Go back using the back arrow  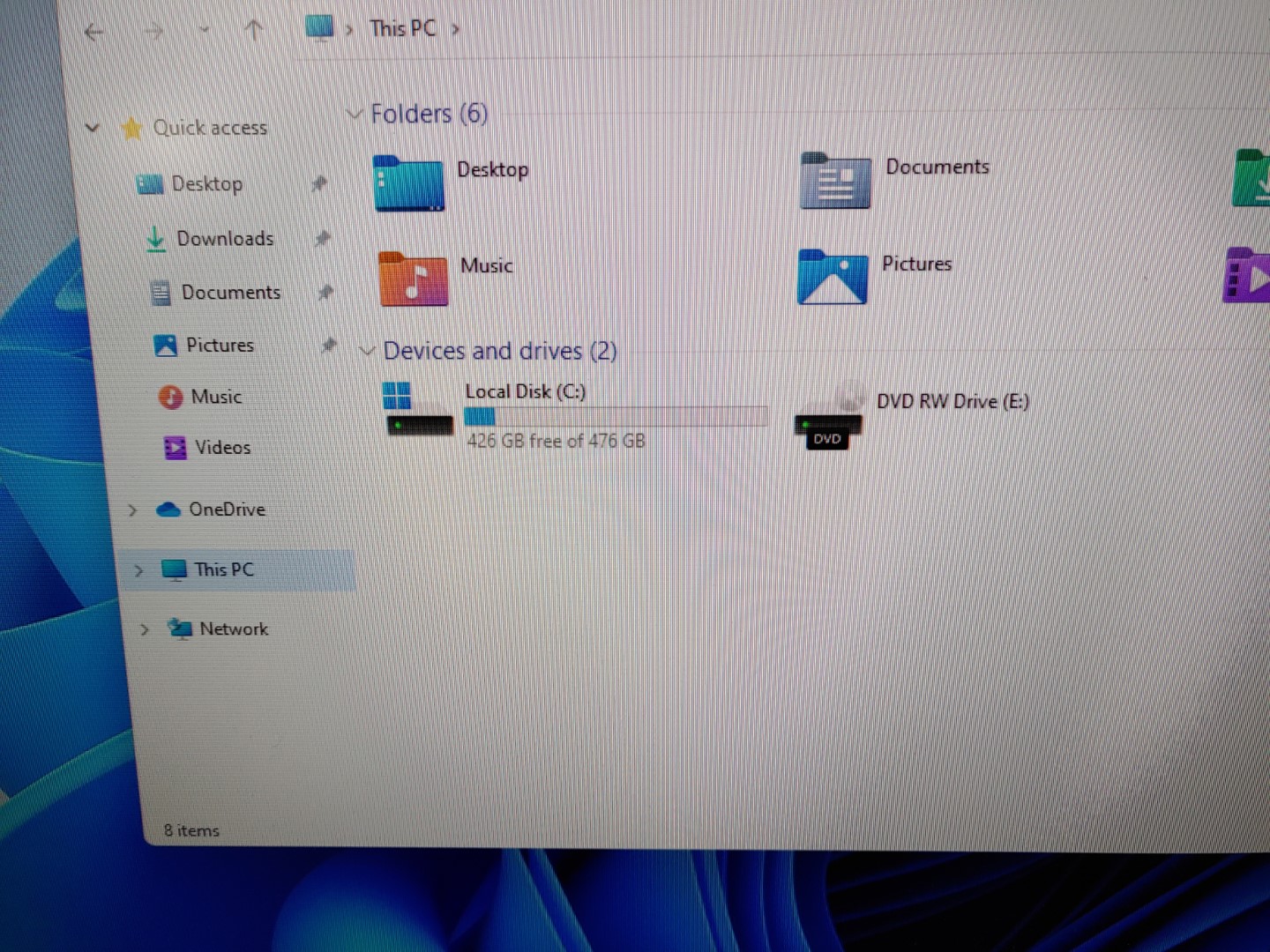pyautogui.click(x=94, y=33)
